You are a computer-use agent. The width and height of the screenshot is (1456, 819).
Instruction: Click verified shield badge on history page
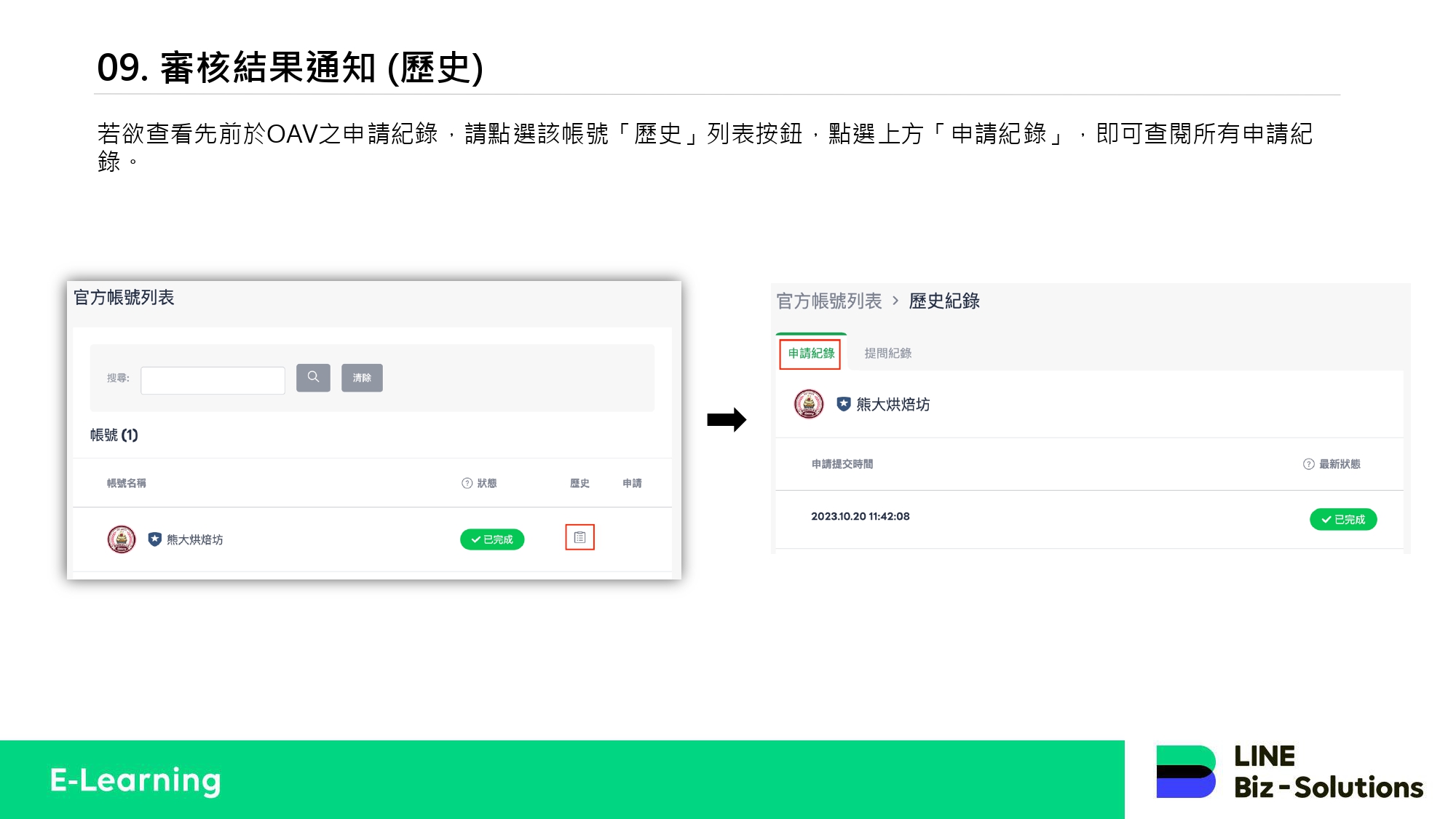(x=843, y=404)
